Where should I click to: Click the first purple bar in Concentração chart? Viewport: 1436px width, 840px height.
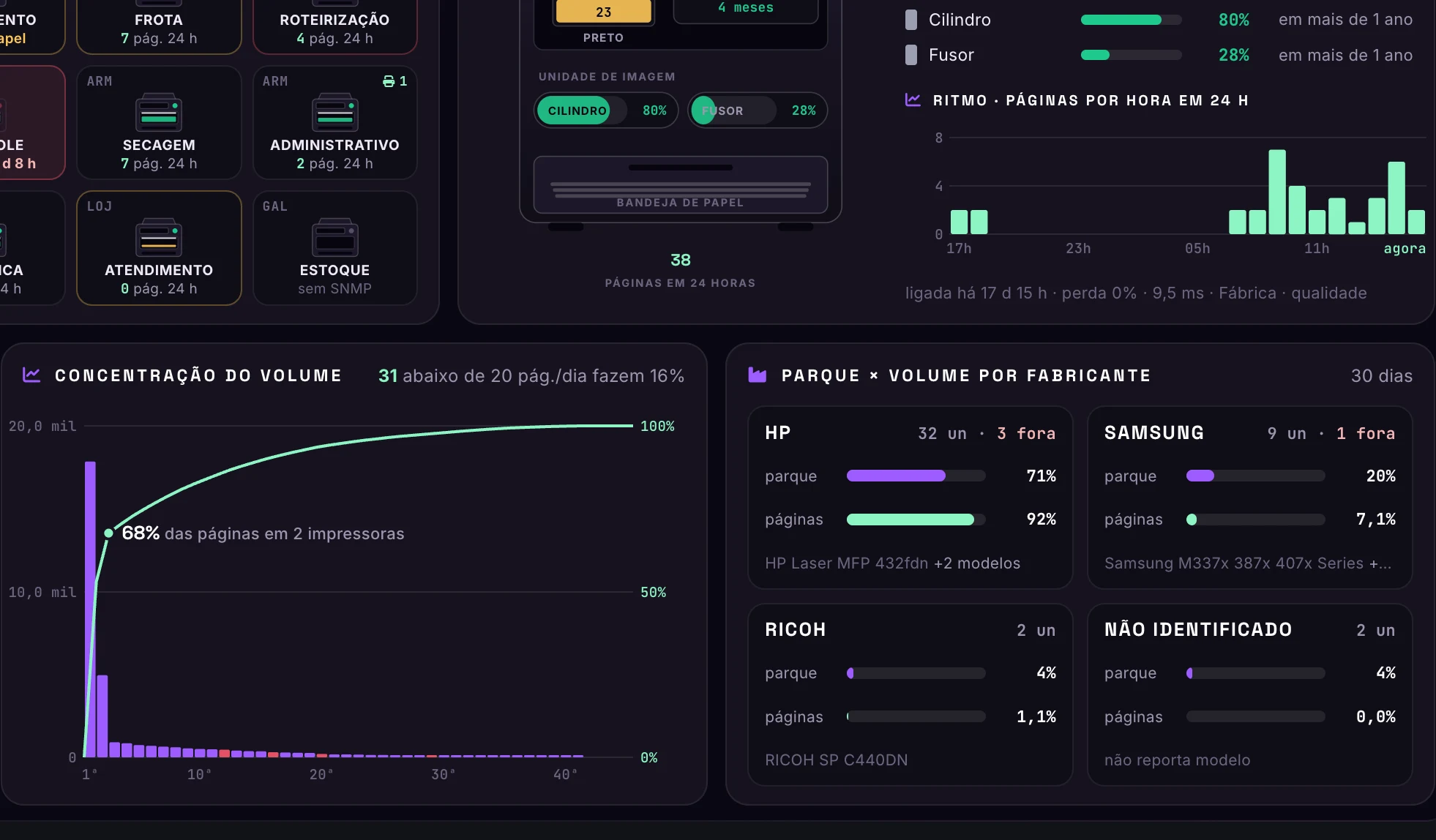(90, 609)
